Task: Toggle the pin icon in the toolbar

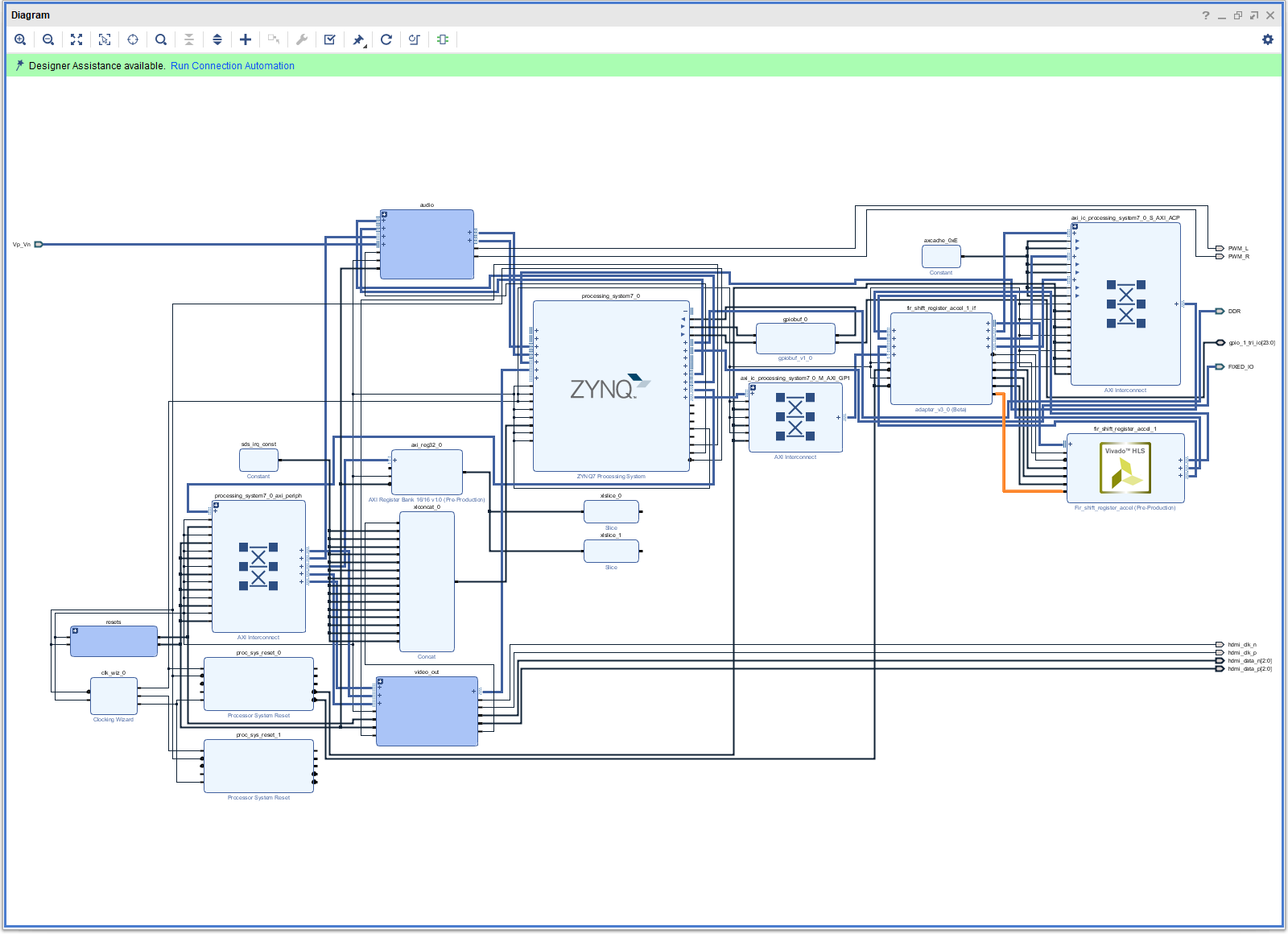Action: click(358, 39)
